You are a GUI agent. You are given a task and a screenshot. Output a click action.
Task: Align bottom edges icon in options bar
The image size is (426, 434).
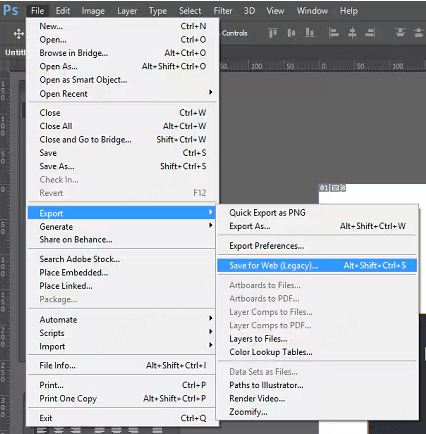coord(310,33)
